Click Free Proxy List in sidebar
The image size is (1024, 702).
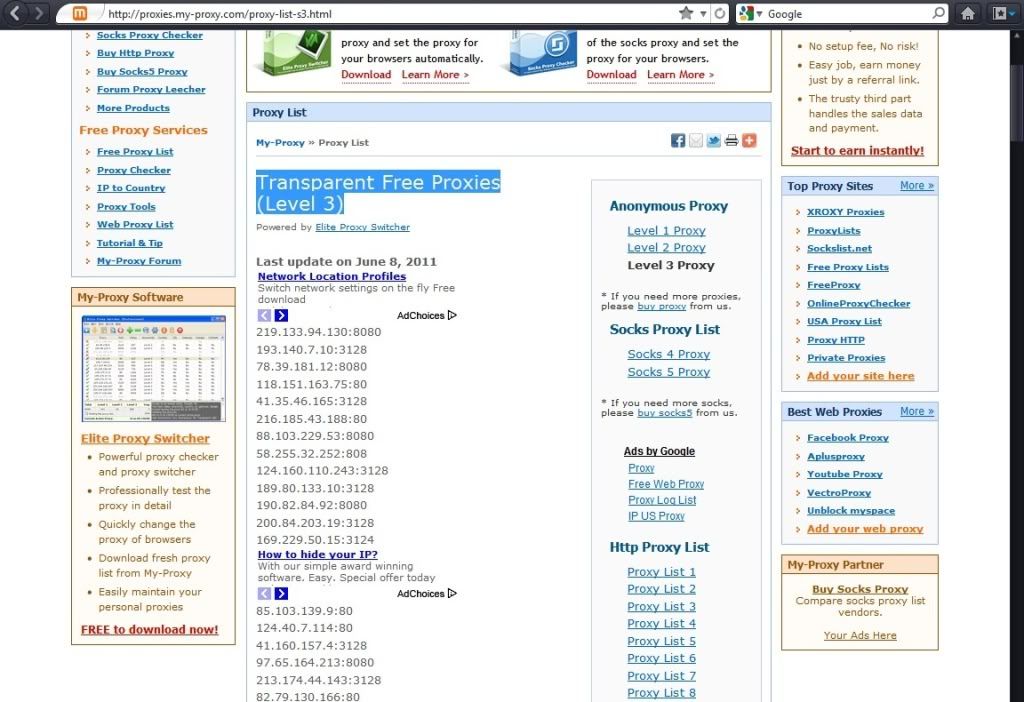[x=135, y=152]
